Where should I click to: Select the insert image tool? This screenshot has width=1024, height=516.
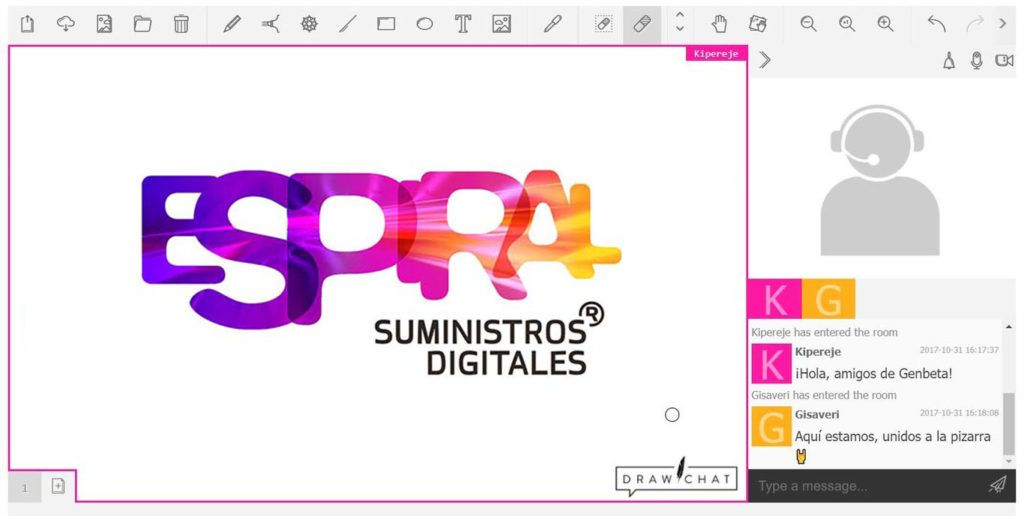click(502, 24)
